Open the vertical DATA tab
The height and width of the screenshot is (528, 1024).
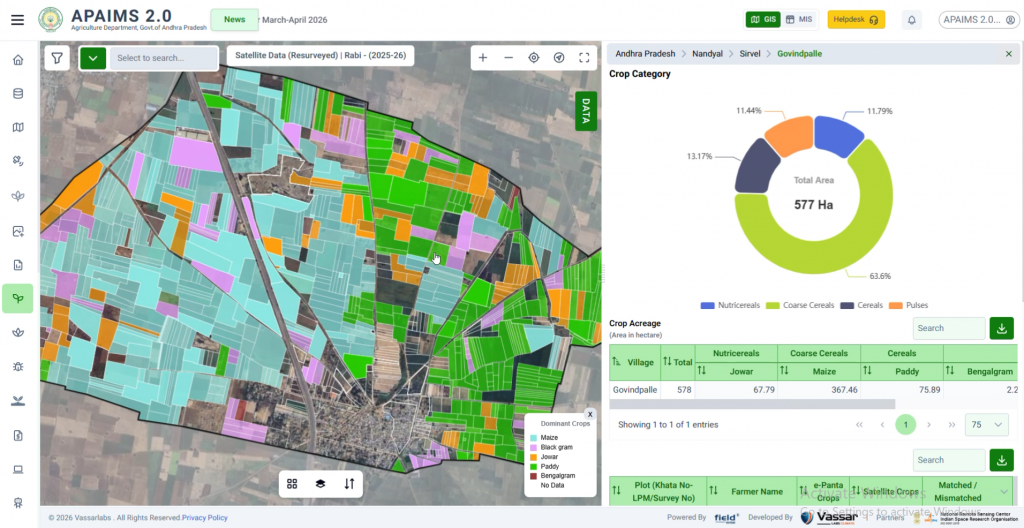(586, 111)
